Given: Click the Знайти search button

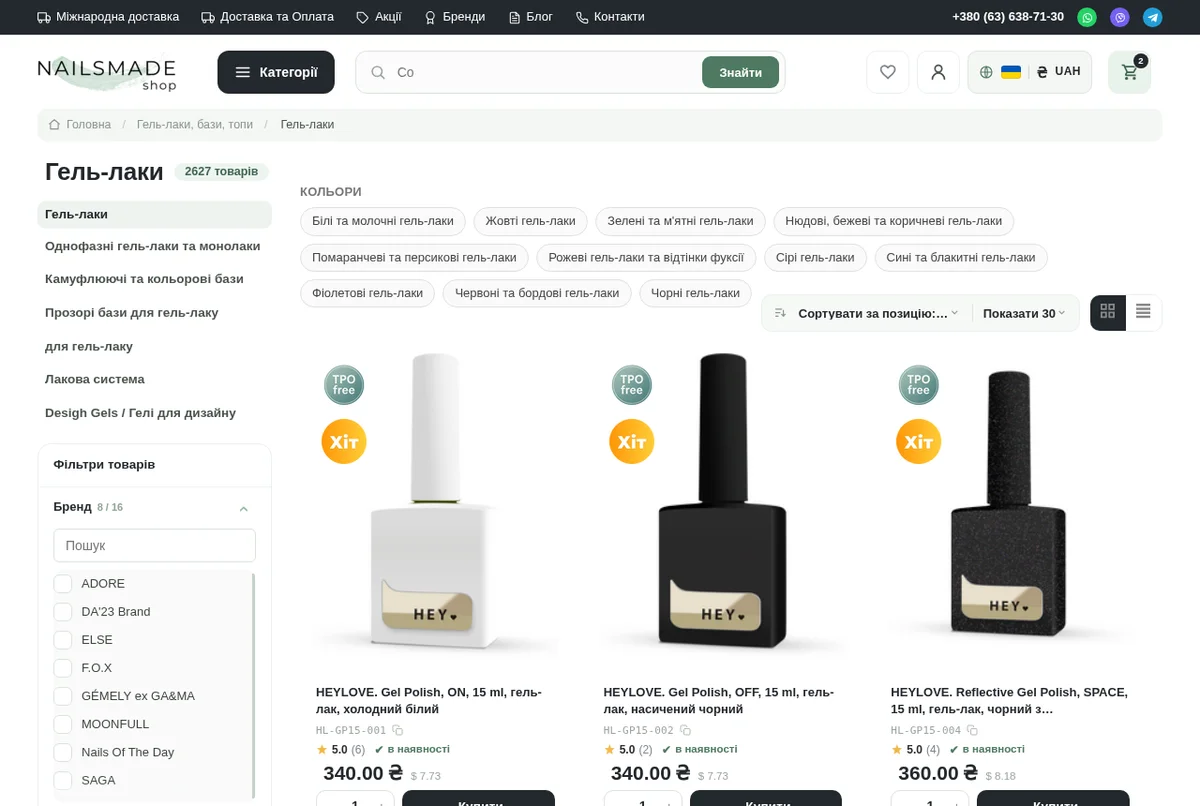Looking at the screenshot, I should (740, 72).
